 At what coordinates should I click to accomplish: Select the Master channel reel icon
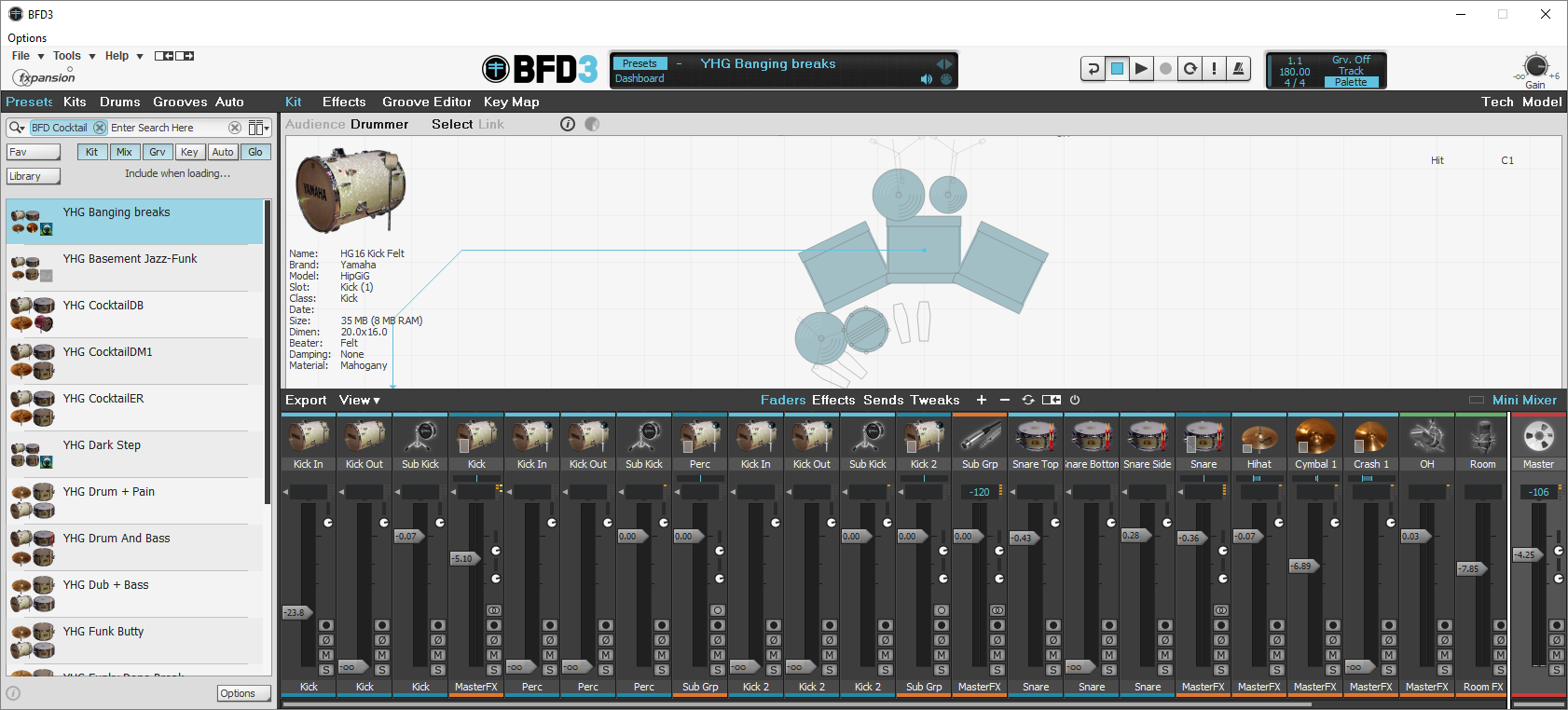pyautogui.click(x=1539, y=436)
